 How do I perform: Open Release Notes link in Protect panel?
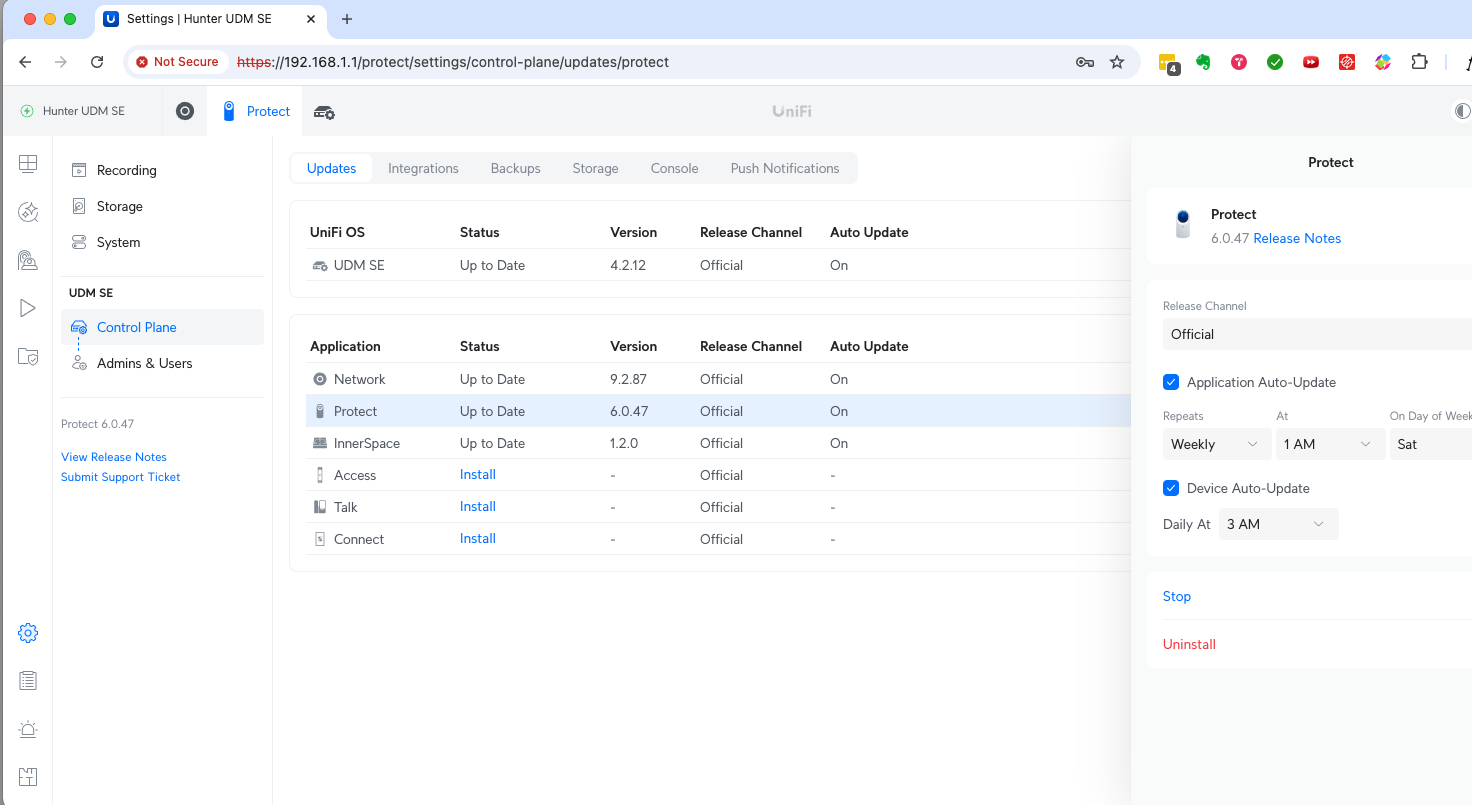click(1297, 238)
